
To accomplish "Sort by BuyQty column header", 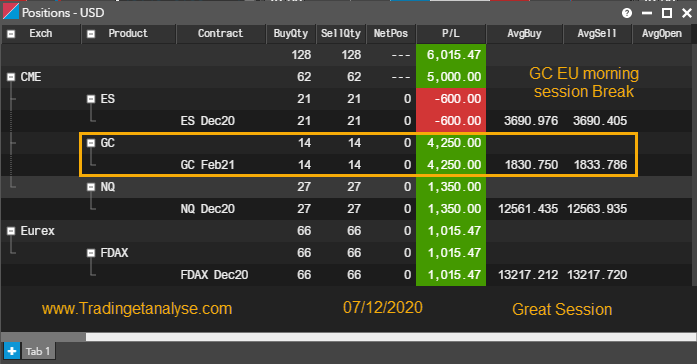I will point(291,34).
